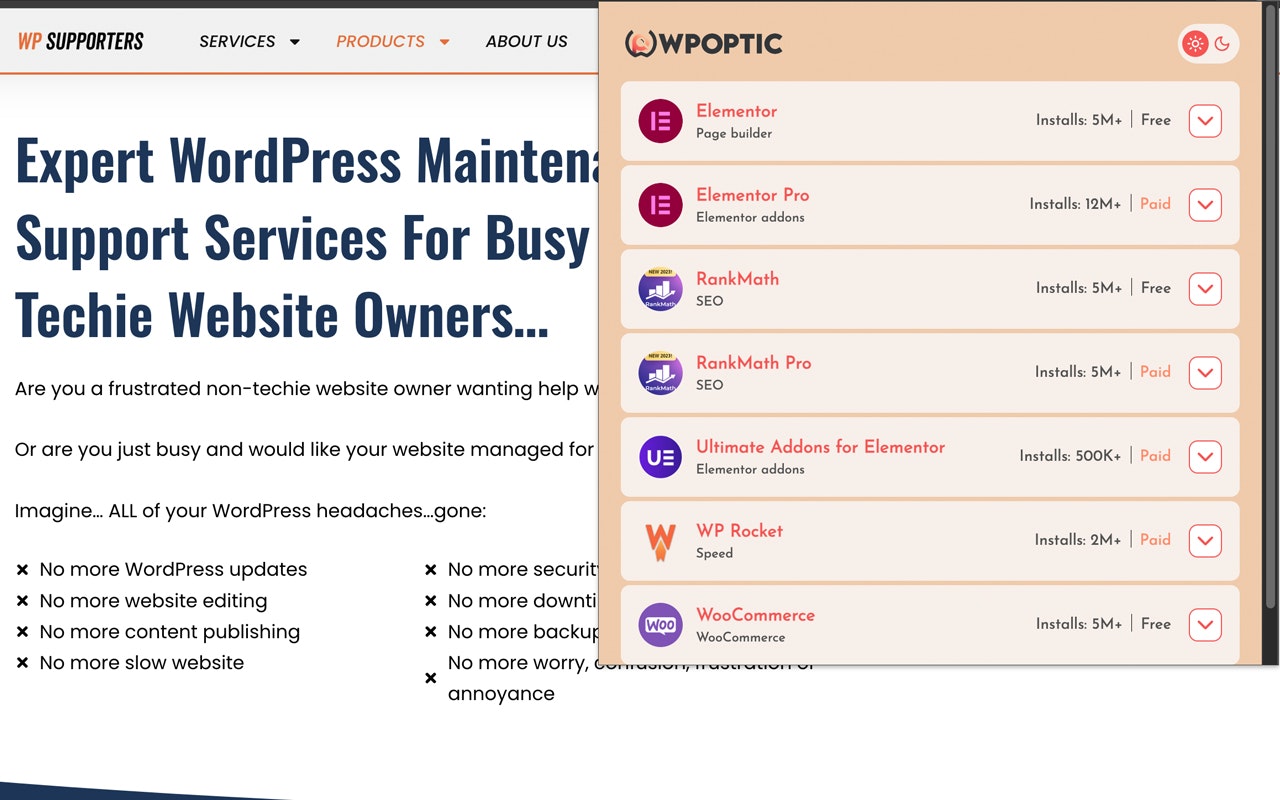This screenshot has width=1280, height=800.
Task: Click the page main headline
Action: coord(307,237)
